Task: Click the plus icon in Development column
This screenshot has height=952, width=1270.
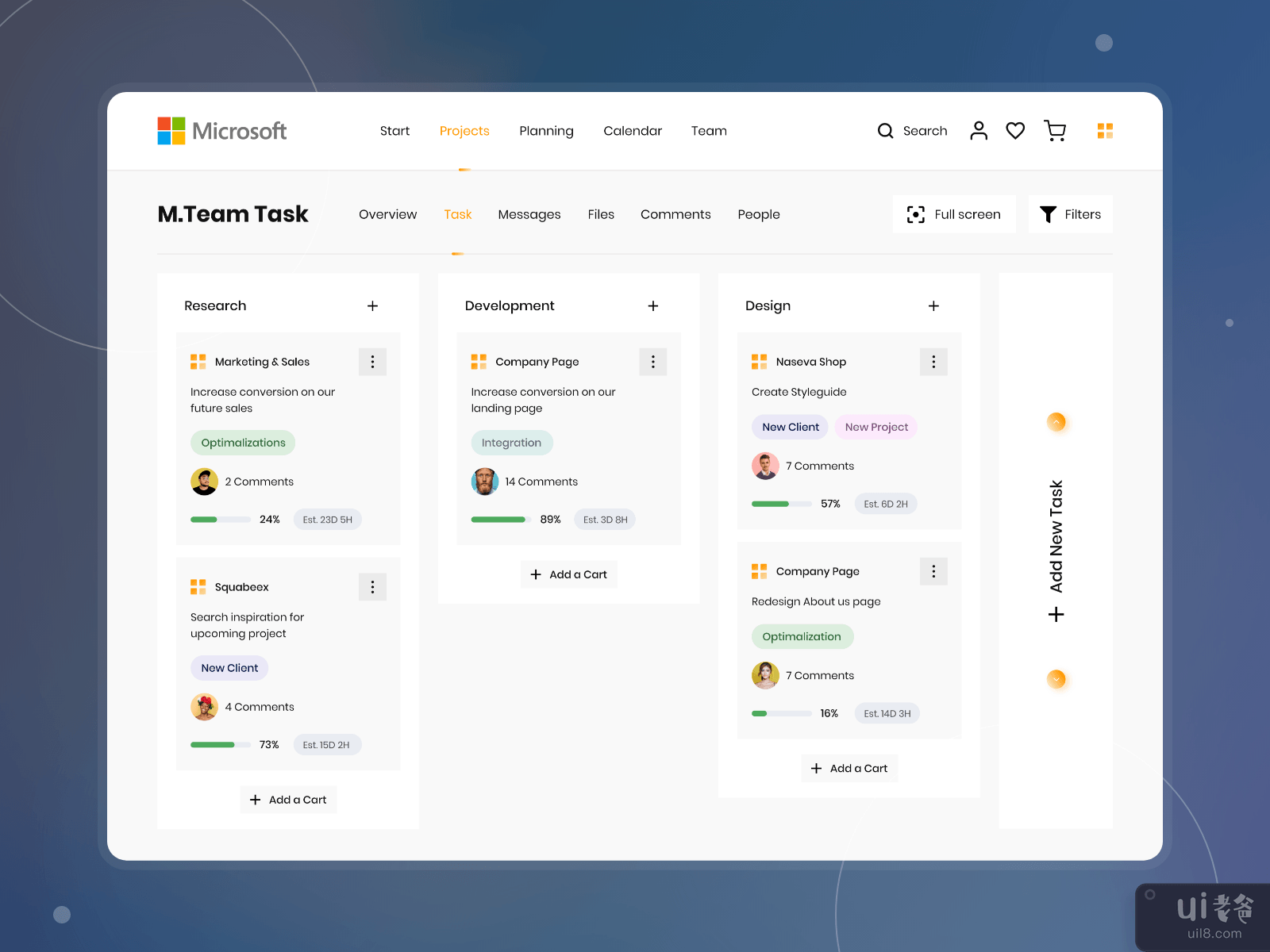Action: click(x=652, y=306)
